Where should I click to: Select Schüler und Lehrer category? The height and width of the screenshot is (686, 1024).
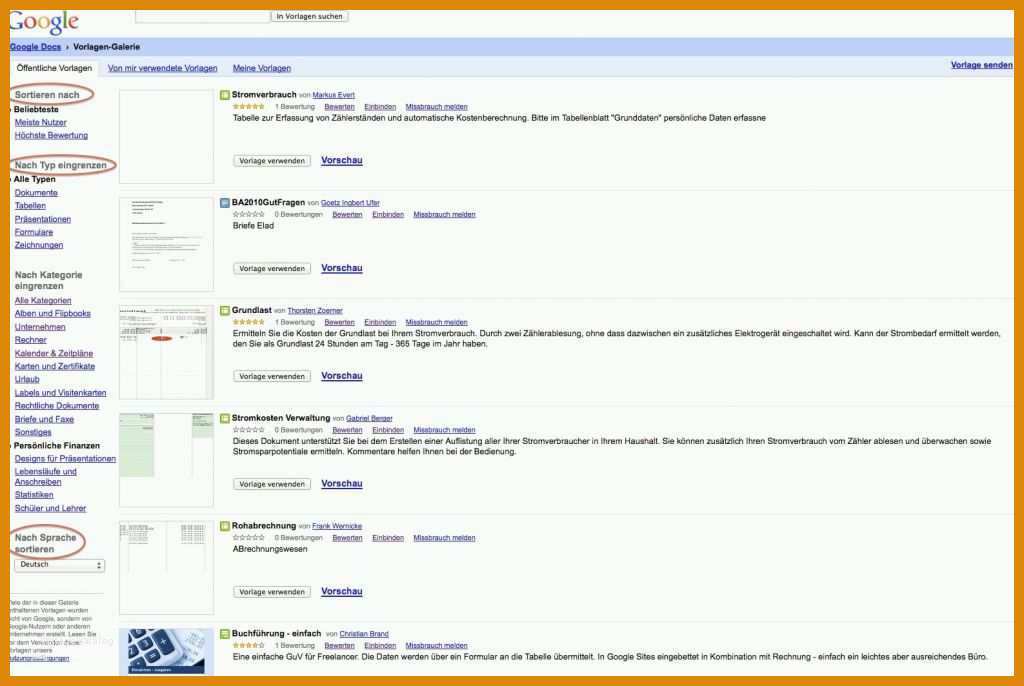pyautogui.click(x=50, y=508)
